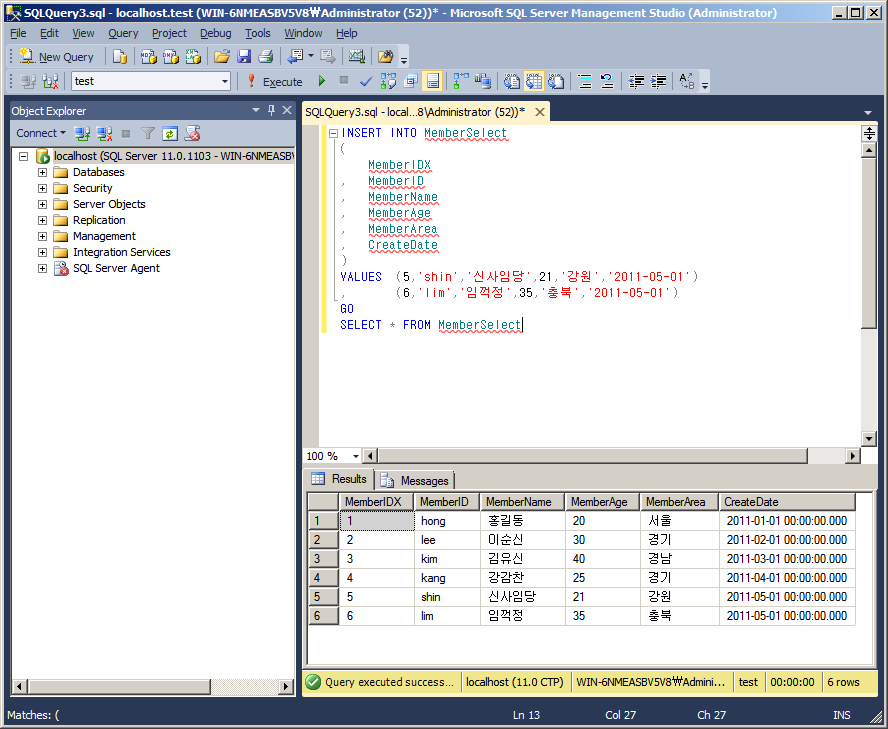Open a new DMX Query
Viewport: 888px width, 729px height.
[x=170, y=57]
